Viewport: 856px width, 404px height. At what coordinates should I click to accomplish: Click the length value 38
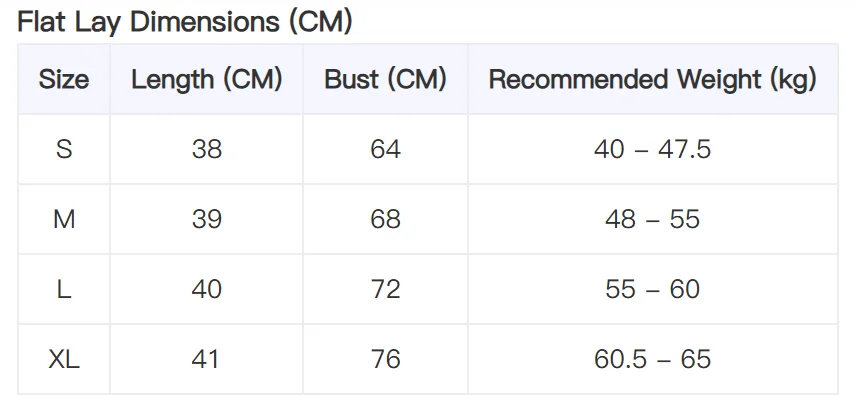click(206, 149)
